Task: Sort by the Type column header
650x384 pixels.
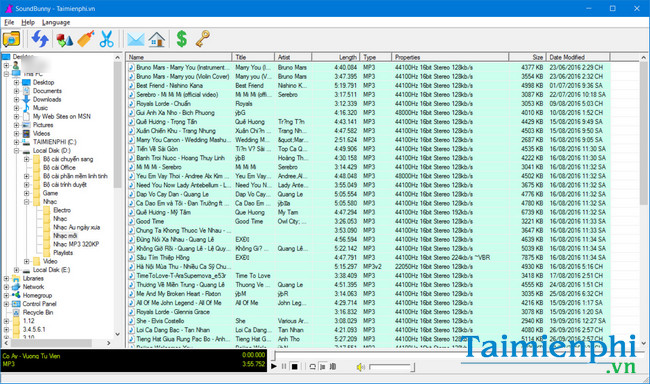Action: point(376,57)
